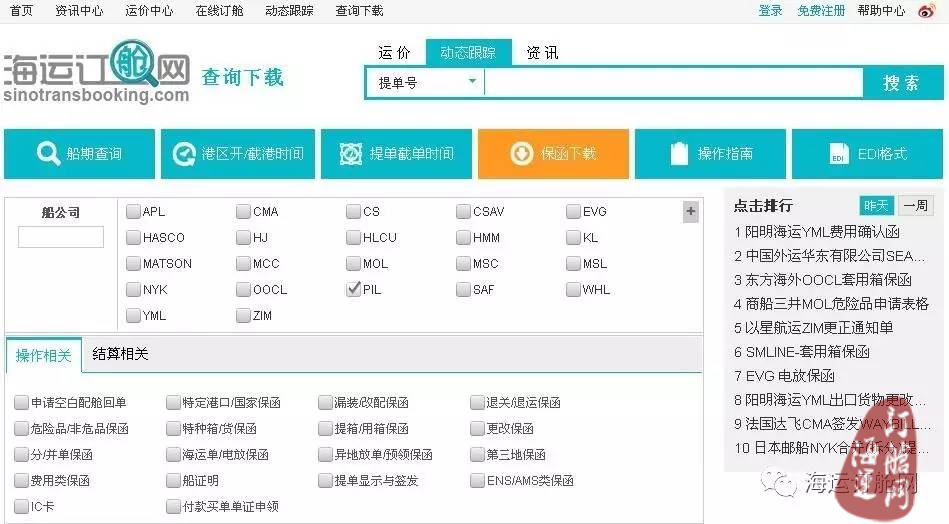Tick IC卡 checkbox

(x=21, y=506)
